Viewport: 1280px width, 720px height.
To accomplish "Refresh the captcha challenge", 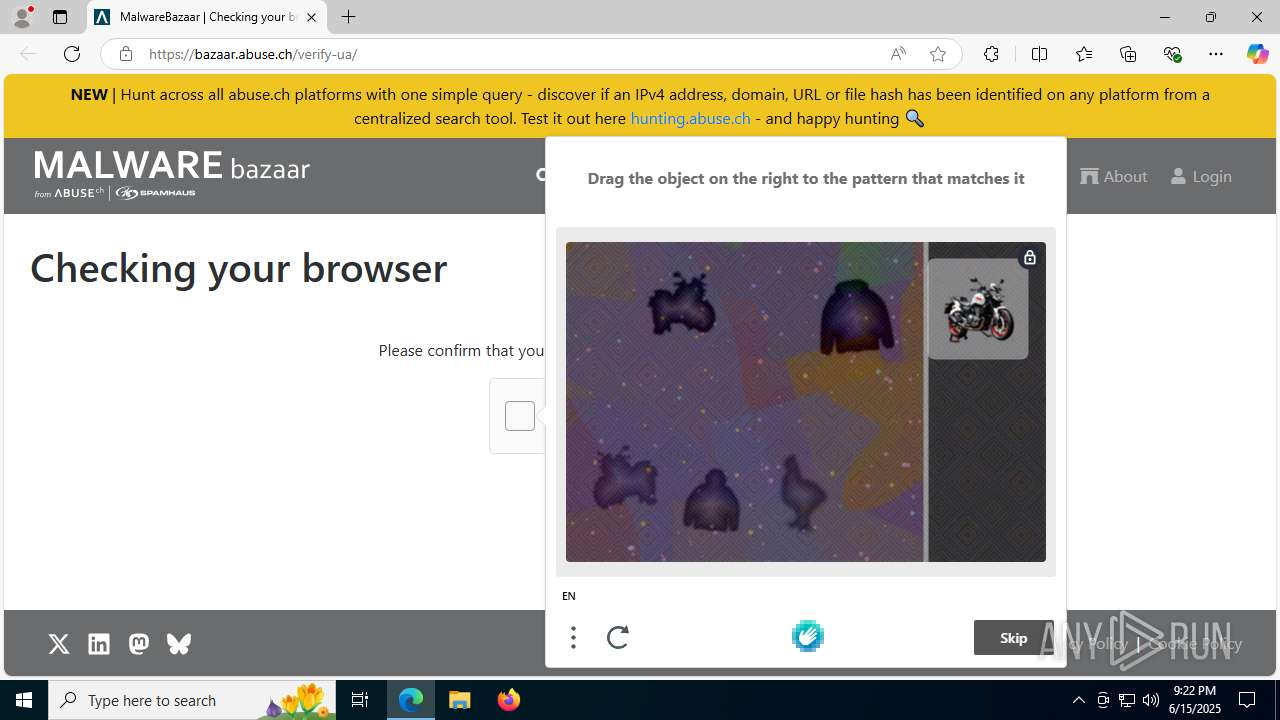I will (x=618, y=637).
